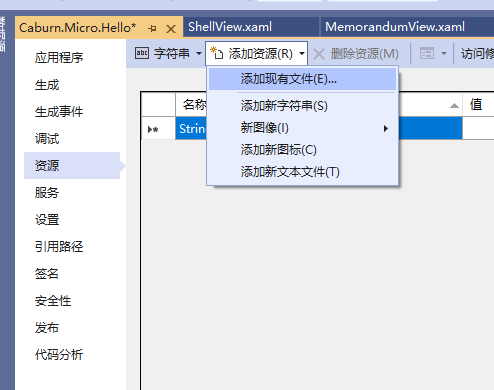Screen dimensions: 494x390
Task: Choose 添加现有文件(E)... menu item
Action: click(302, 79)
